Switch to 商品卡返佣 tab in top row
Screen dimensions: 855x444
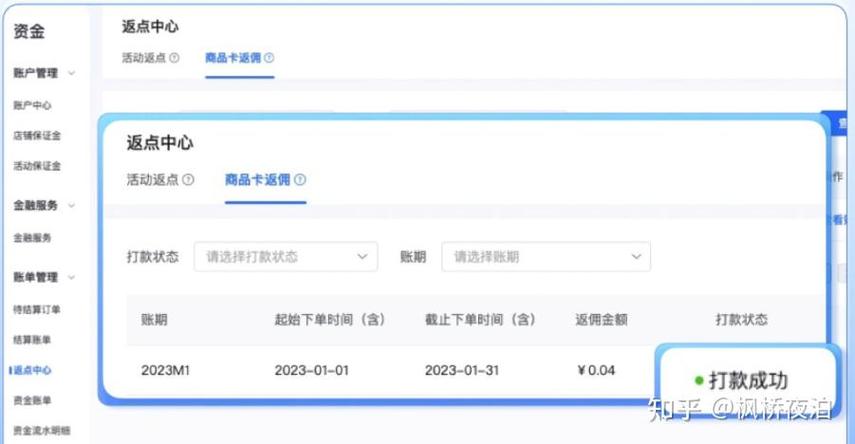233,58
